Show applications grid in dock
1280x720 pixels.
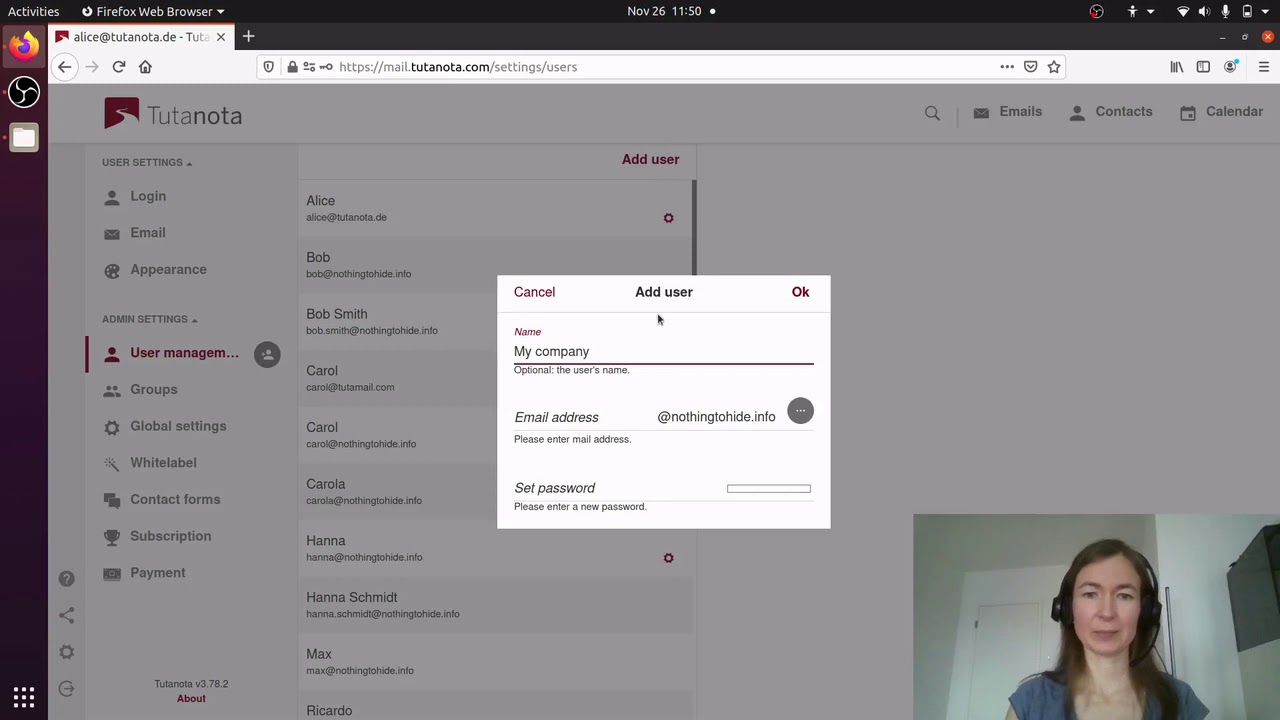pyautogui.click(x=24, y=697)
